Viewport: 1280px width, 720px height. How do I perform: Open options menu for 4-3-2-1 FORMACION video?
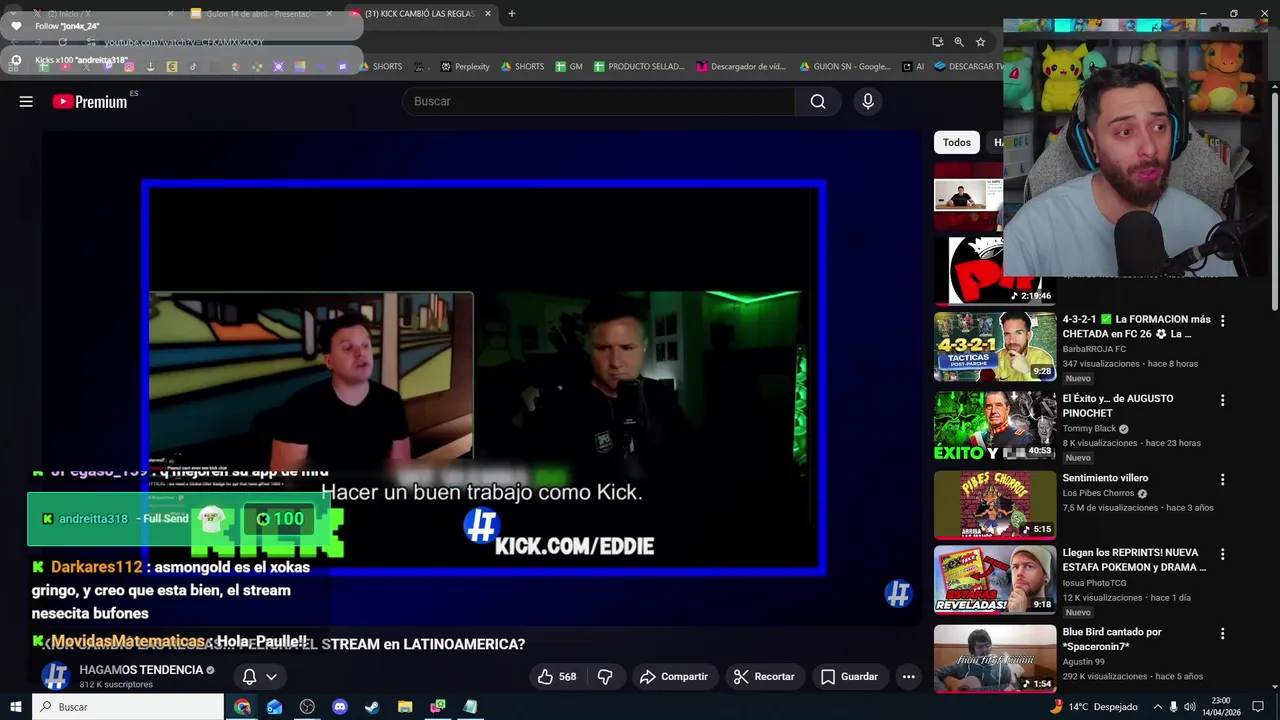(x=1222, y=321)
